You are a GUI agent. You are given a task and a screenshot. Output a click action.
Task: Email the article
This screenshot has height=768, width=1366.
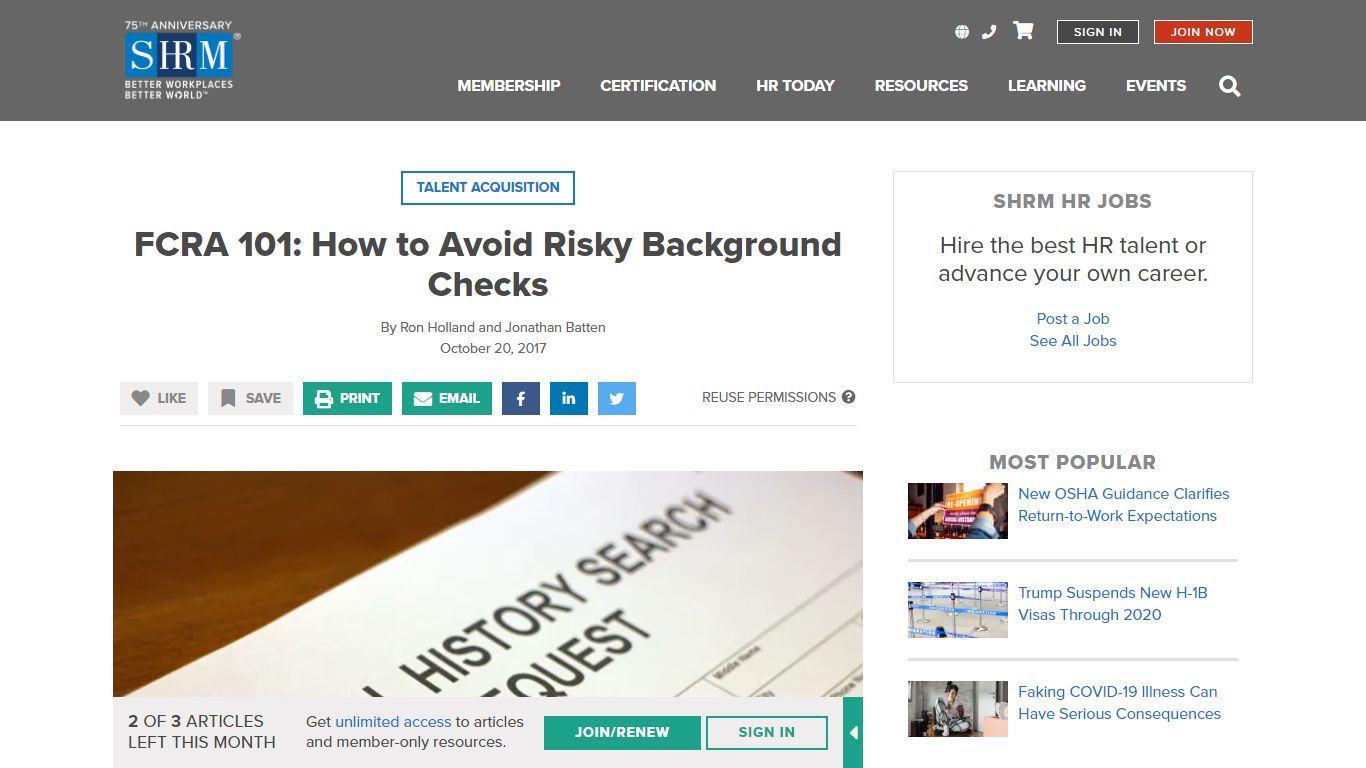coord(447,398)
